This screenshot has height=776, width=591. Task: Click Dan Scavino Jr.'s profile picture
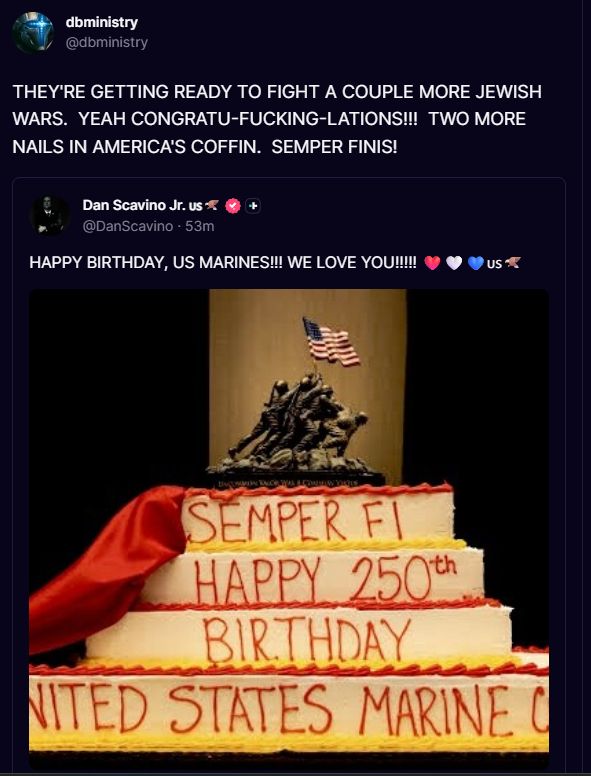pyautogui.click(x=49, y=215)
